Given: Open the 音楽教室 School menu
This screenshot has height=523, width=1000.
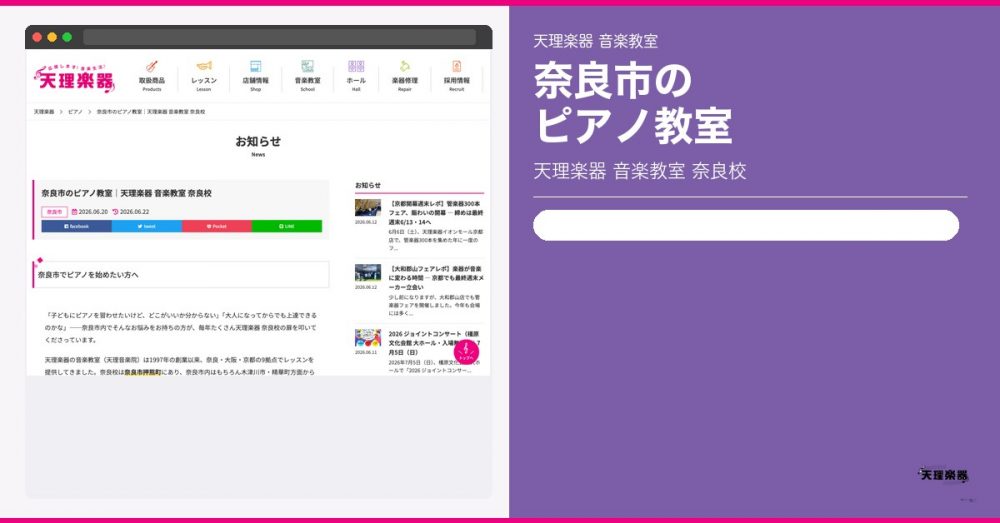Looking at the screenshot, I should point(307,77).
